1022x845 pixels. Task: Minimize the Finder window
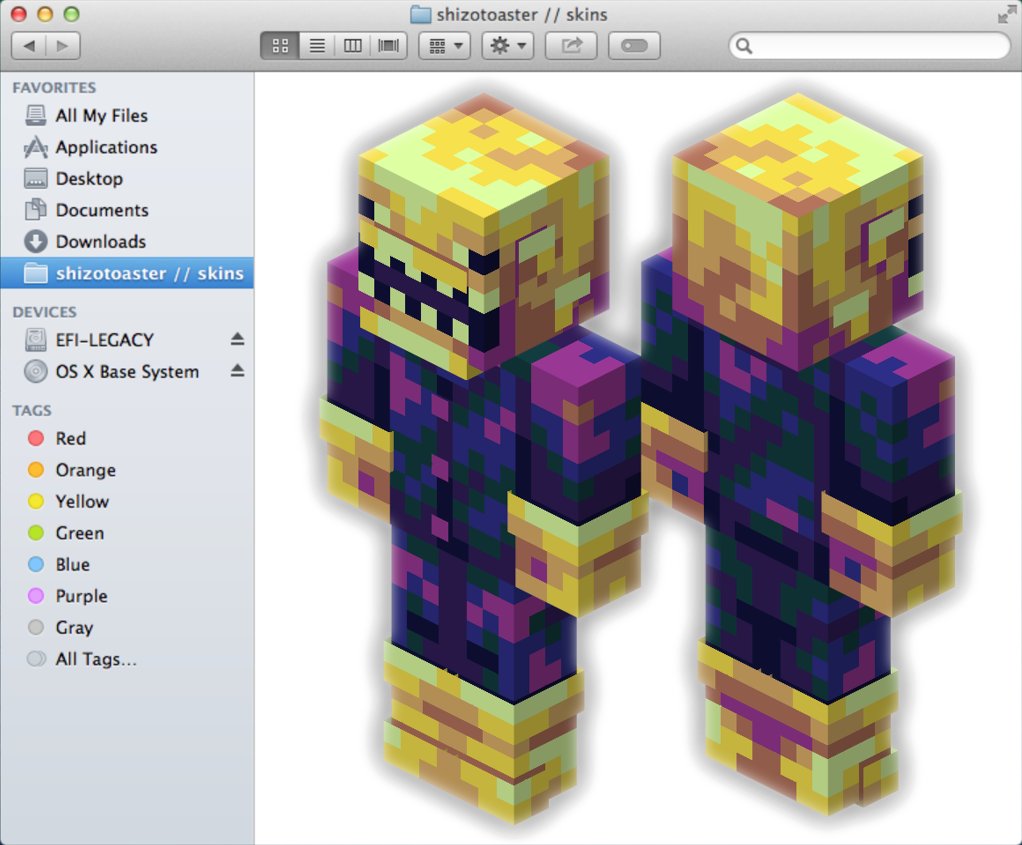tap(45, 14)
